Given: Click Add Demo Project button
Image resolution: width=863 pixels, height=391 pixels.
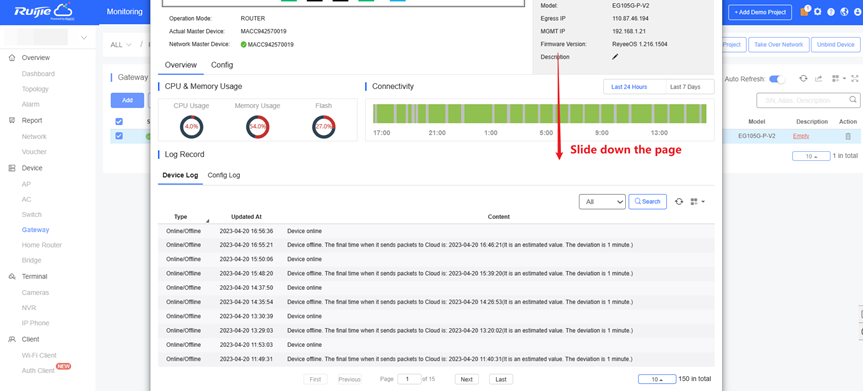Looking at the screenshot, I should [x=760, y=12].
